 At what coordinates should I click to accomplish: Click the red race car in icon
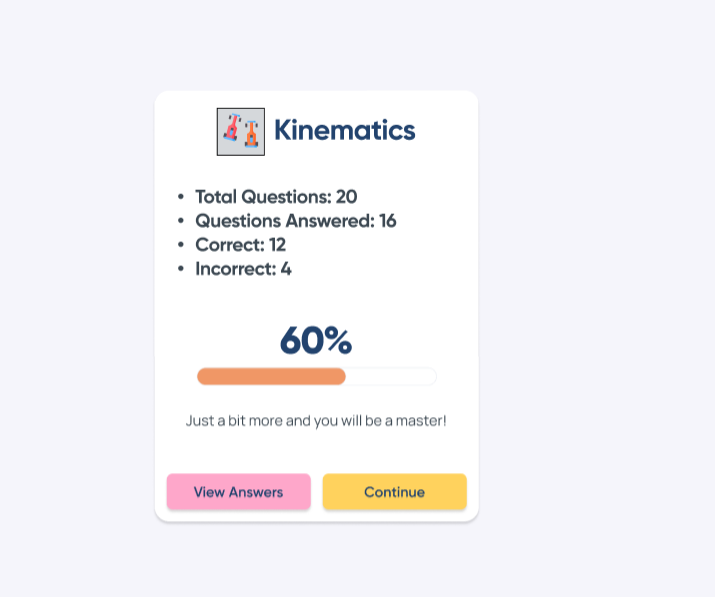(232, 127)
